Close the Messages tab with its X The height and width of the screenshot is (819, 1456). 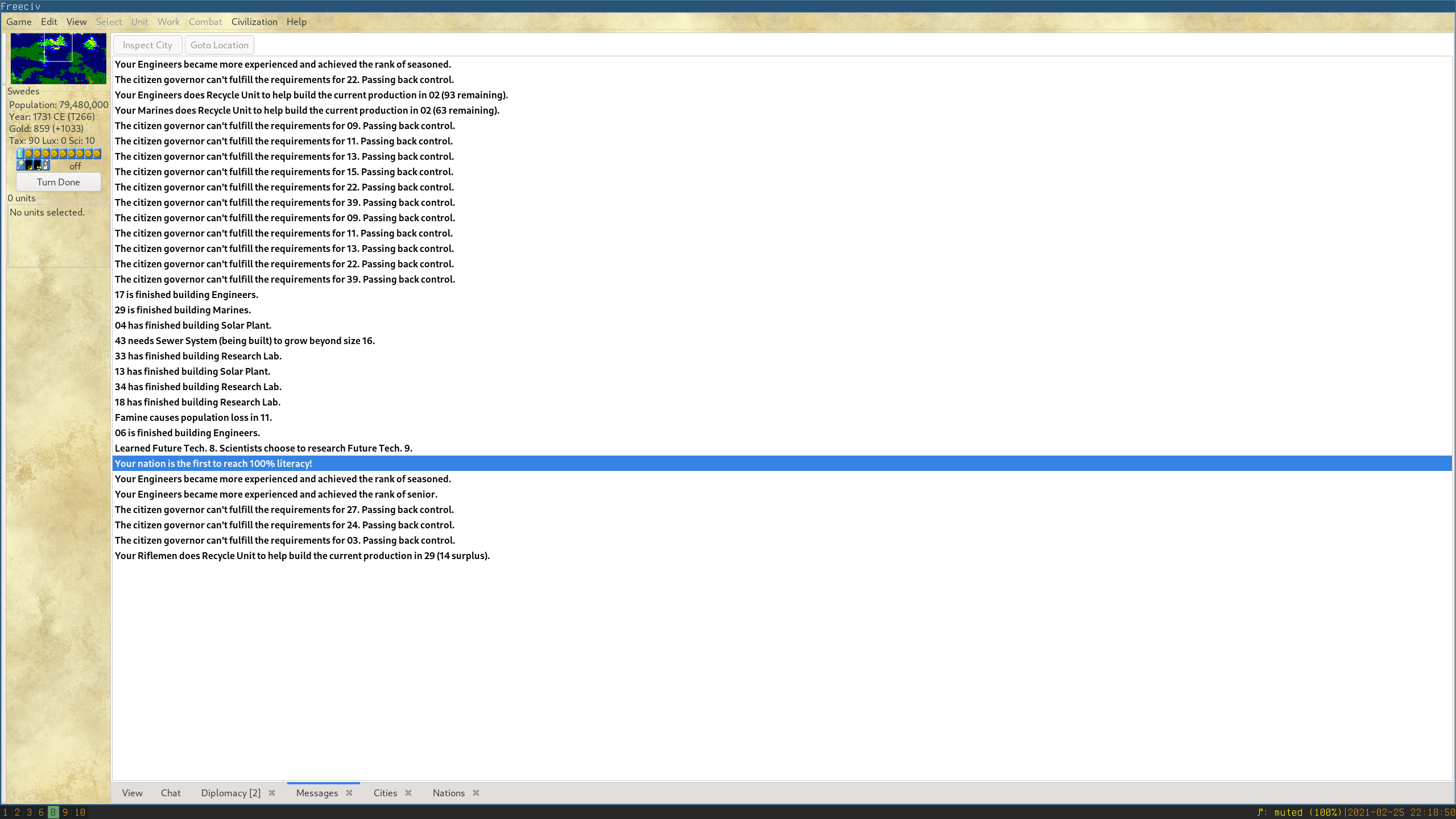pos(349,793)
